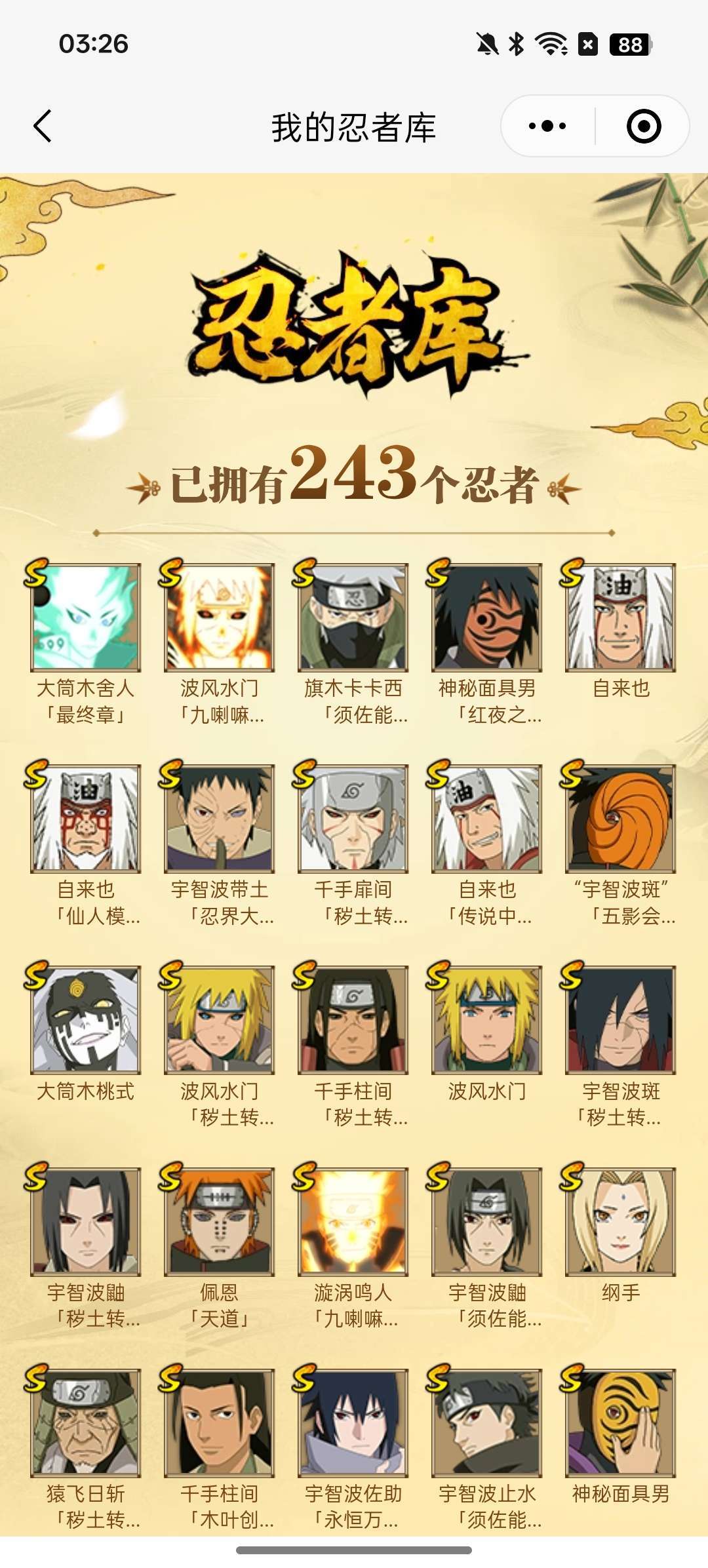708x1568 pixels.
Task: Choose the 猿飞日斩 秽土转生 portrait
Action: click(x=86, y=1422)
